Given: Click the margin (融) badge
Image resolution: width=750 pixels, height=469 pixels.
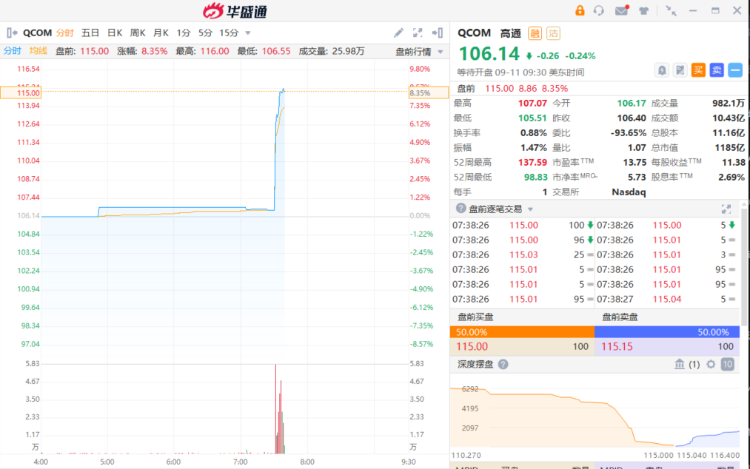Looking at the screenshot, I should [535, 33].
